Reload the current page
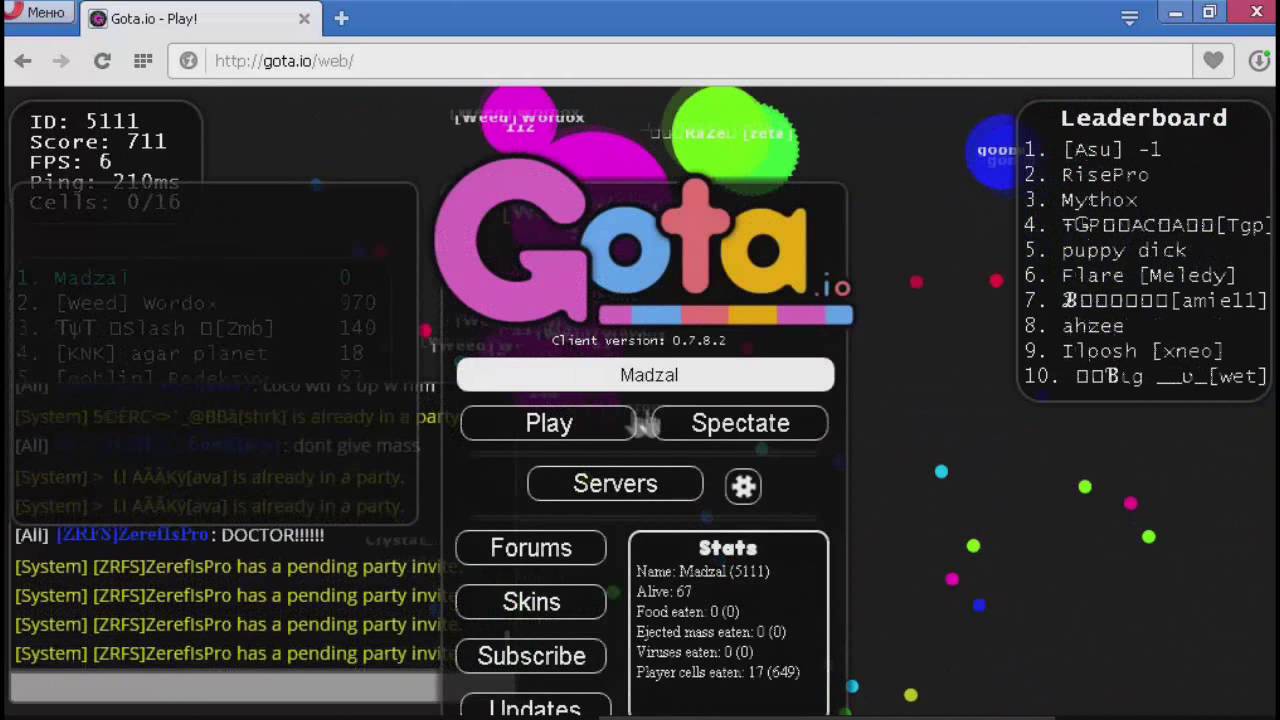Image resolution: width=1280 pixels, height=720 pixels. click(102, 61)
